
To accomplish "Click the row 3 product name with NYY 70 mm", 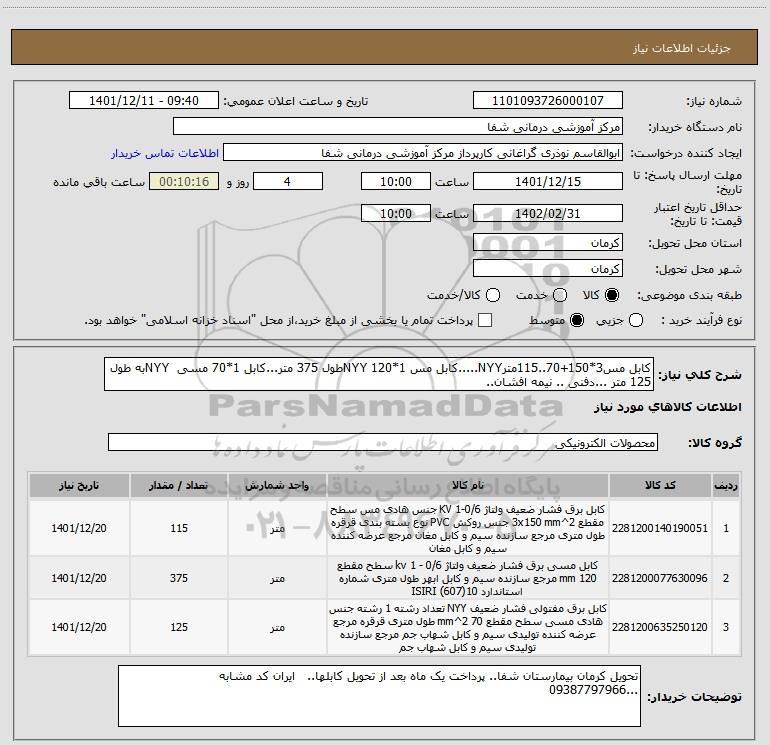I will point(468,627).
